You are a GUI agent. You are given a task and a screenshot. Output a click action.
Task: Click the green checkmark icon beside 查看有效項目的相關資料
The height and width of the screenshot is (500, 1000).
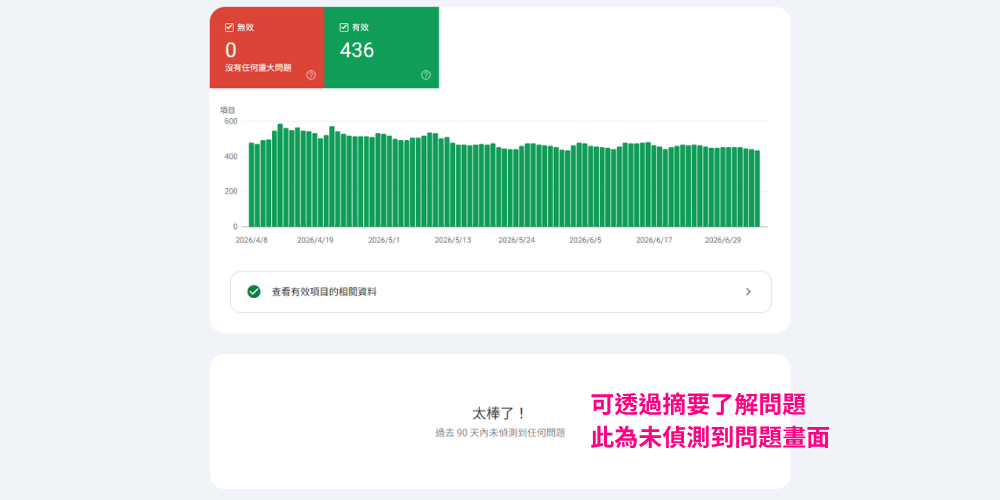[x=254, y=292]
